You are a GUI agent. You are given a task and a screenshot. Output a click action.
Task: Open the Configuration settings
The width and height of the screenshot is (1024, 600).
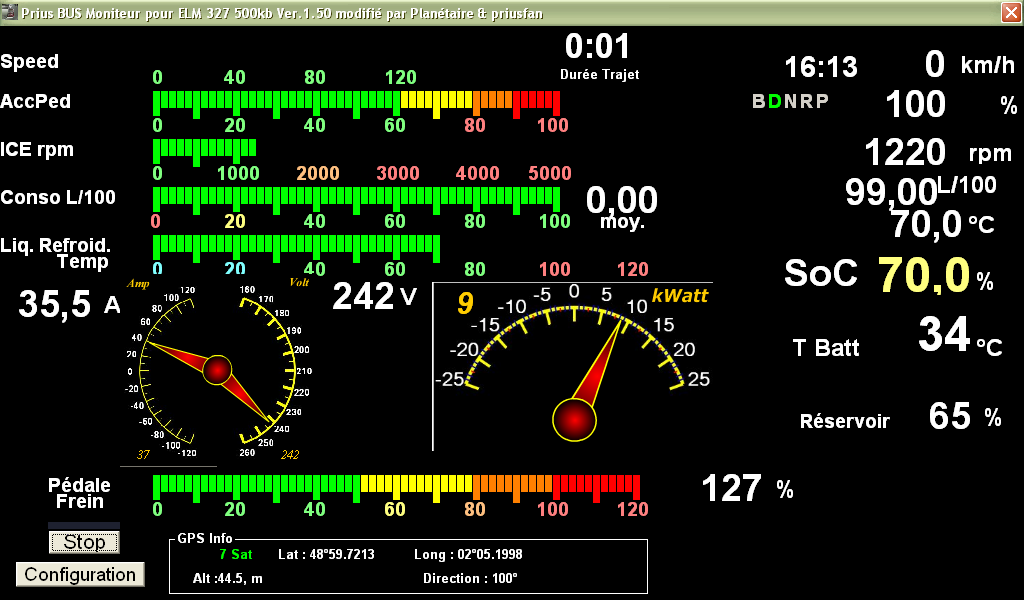click(x=80, y=574)
